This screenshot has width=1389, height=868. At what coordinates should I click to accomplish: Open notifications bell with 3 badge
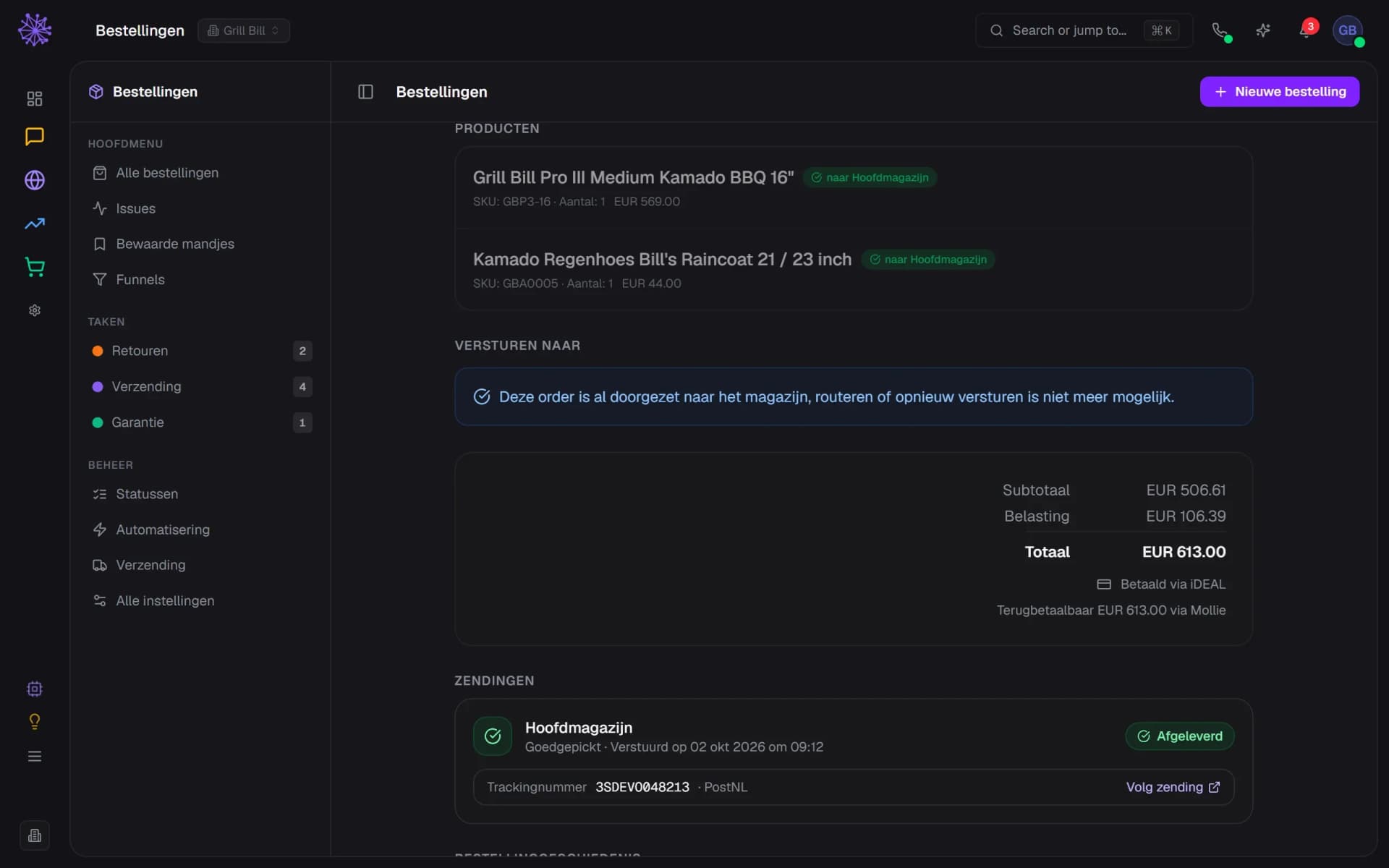(x=1307, y=30)
